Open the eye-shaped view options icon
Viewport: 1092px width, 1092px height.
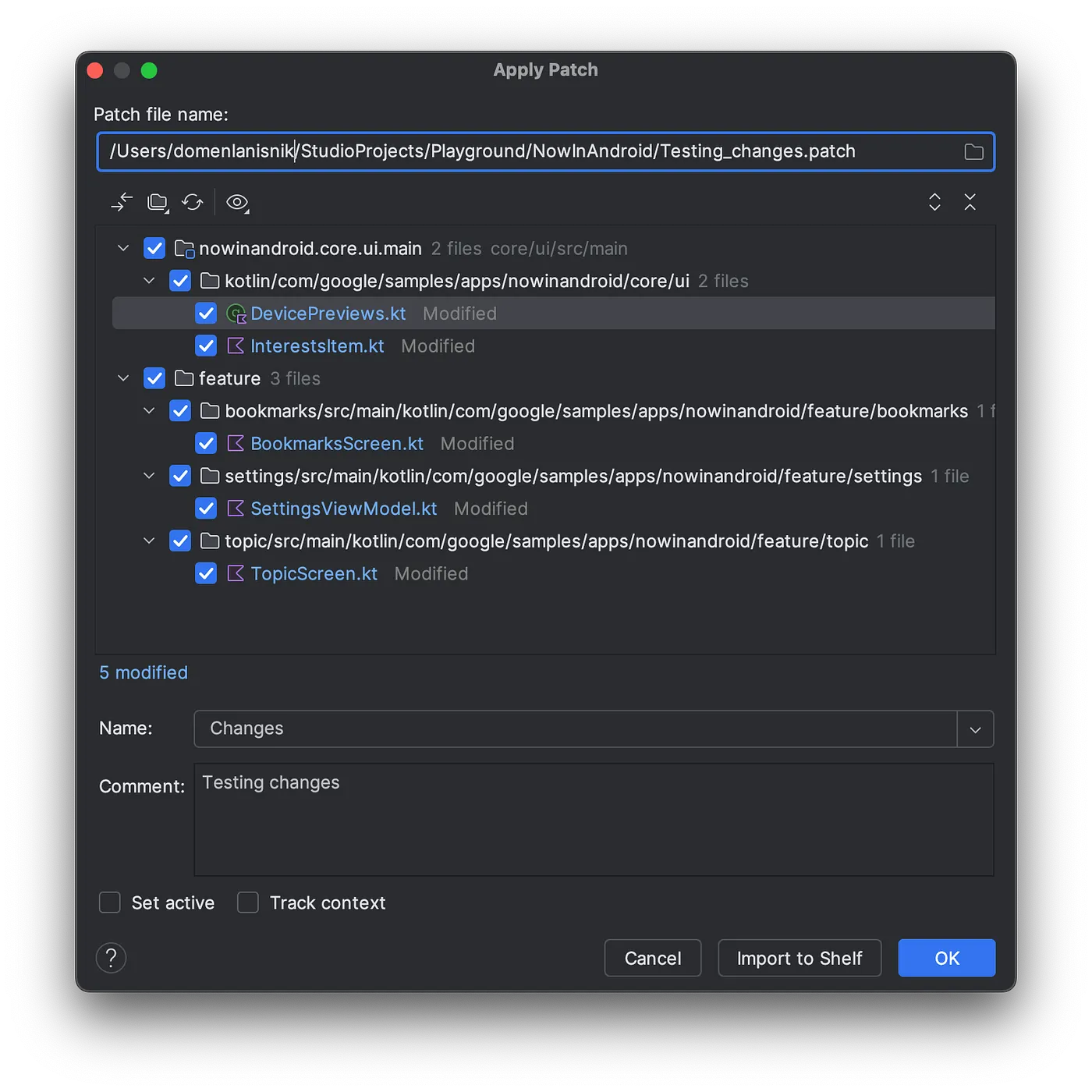[237, 203]
